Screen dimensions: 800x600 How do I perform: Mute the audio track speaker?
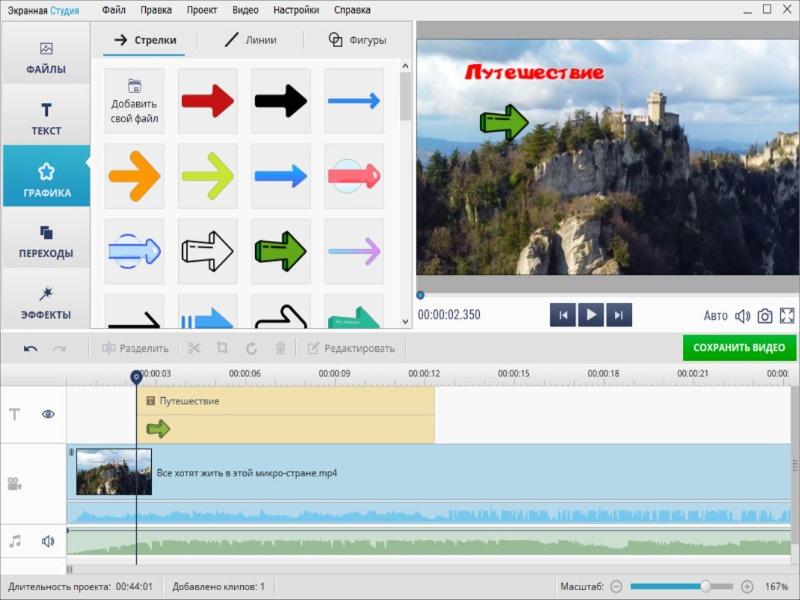pos(47,541)
